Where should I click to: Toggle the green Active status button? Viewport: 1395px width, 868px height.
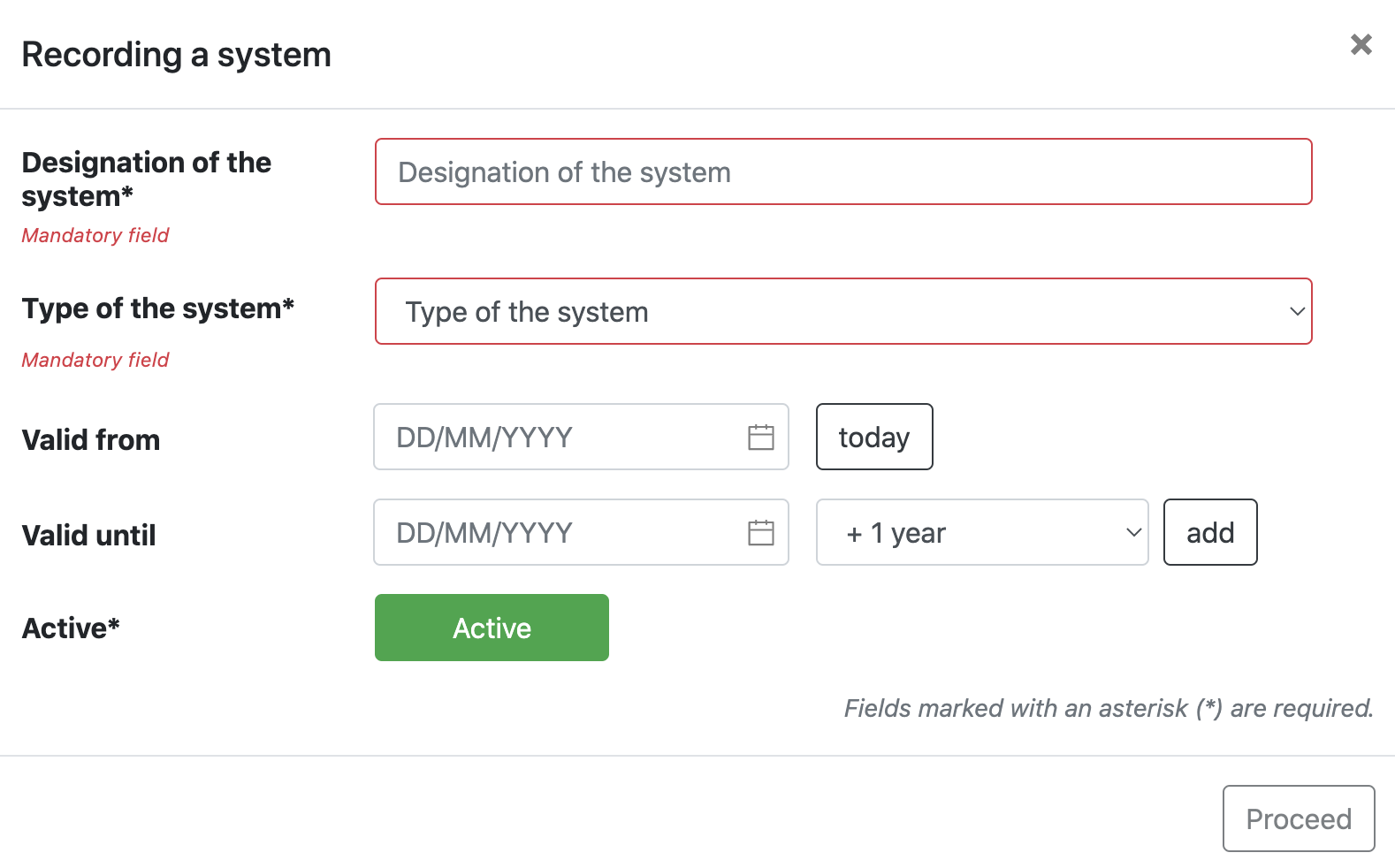point(492,628)
